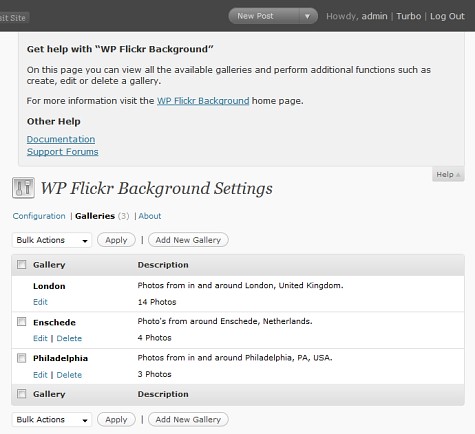Screen dimensions: 475x434
Task: Edit the London gallery
Action: tap(40, 302)
